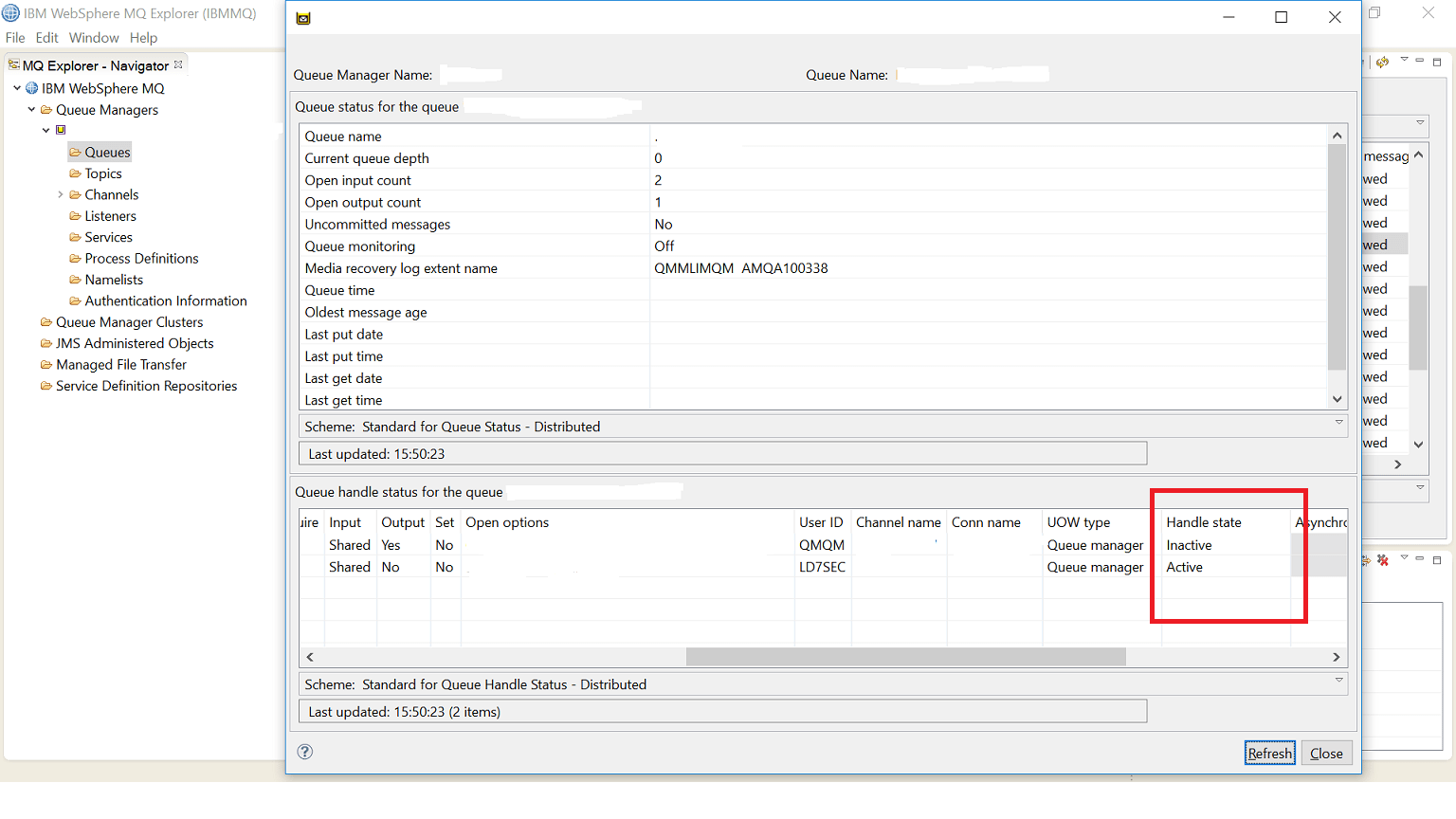Click the Authentication Information folder icon
The width and height of the screenshot is (1456, 819).
pyautogui.click(x=75, y=300)
